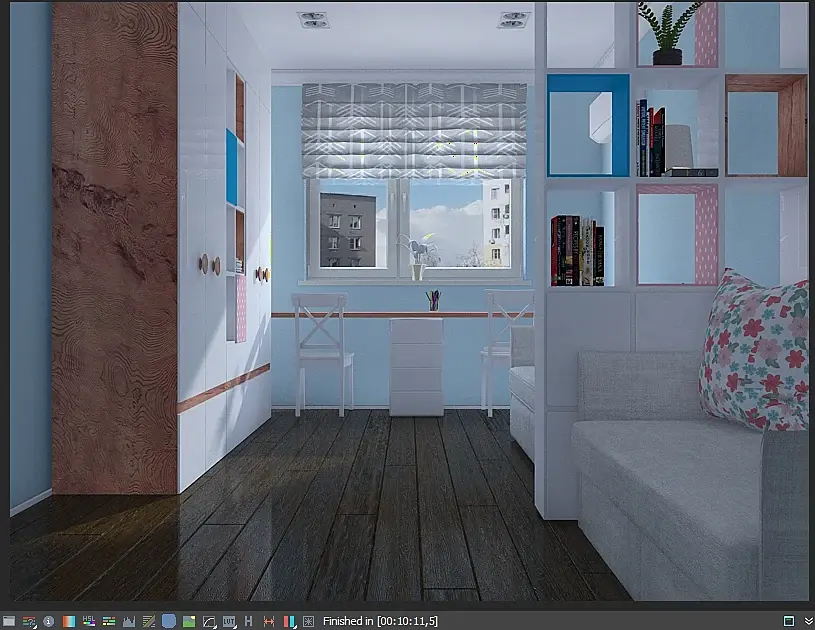This screenshot has height=630, width=815.
Task: Toggle sRGB display curve icon
Action: point(209,621)
